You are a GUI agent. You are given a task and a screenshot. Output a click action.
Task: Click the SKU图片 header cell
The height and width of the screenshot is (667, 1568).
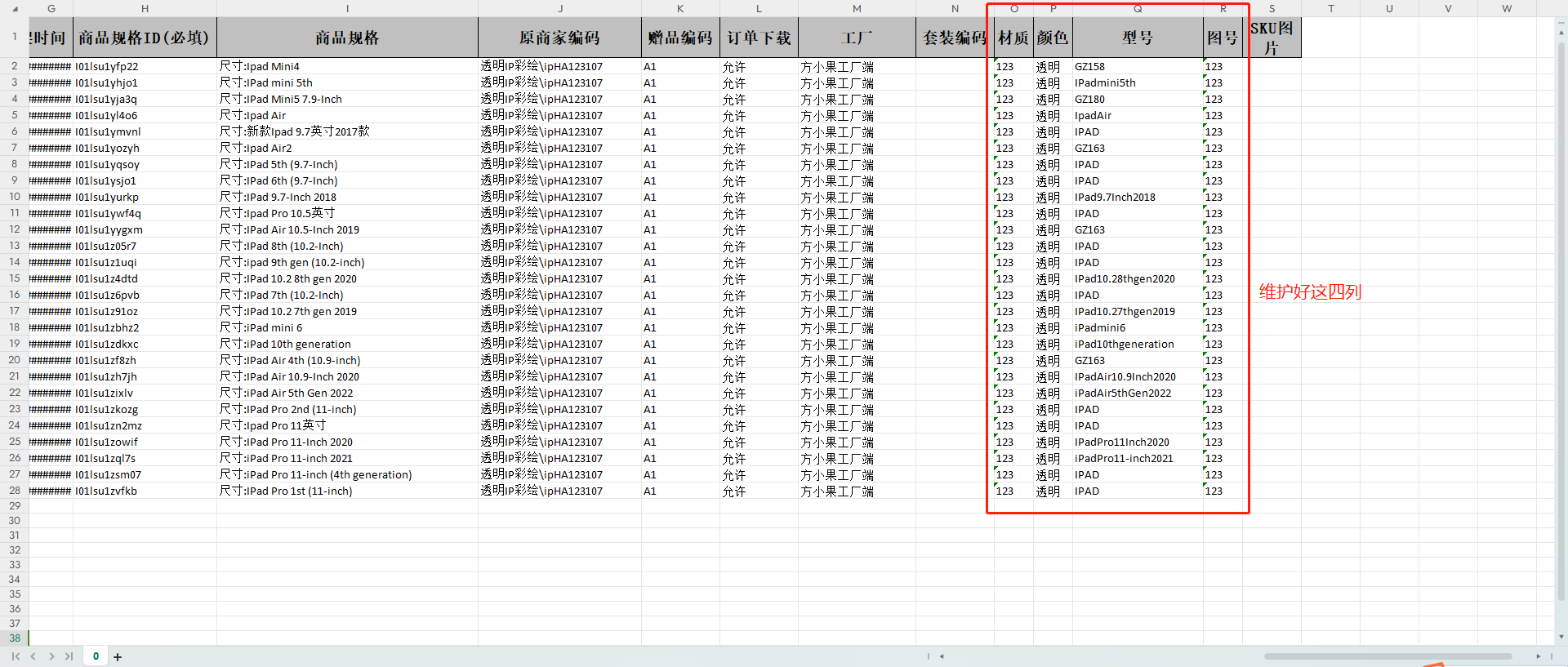point(1272,38)
